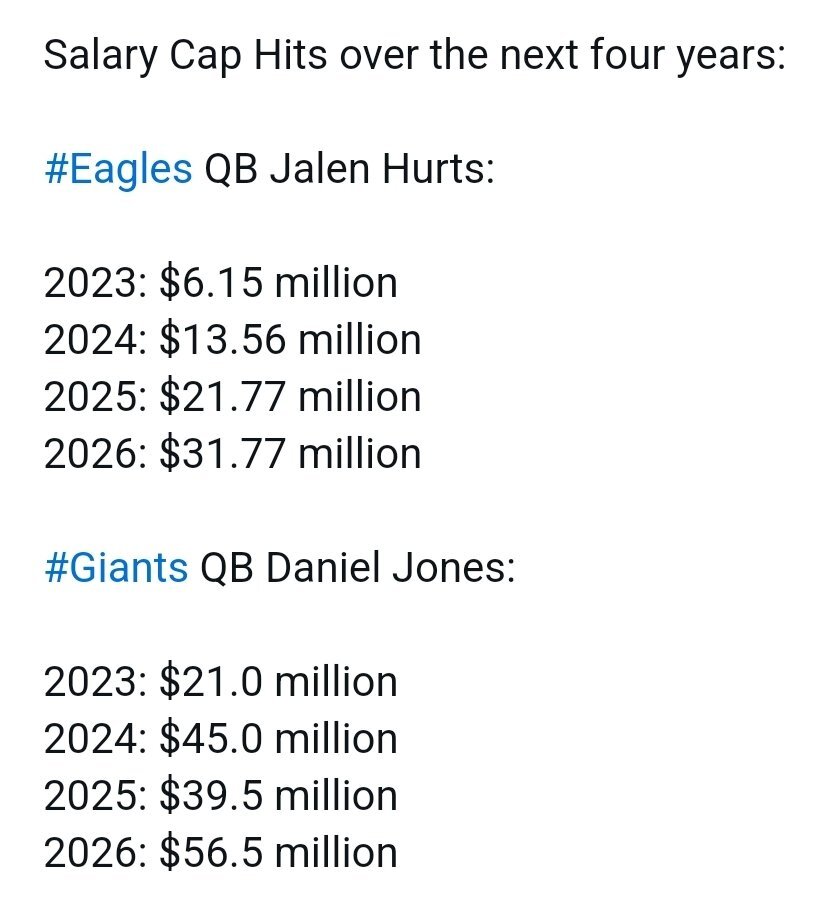Click the '$31.77 million' amount
The height and width of the screenshot is (917, 838).
[290, 454]
